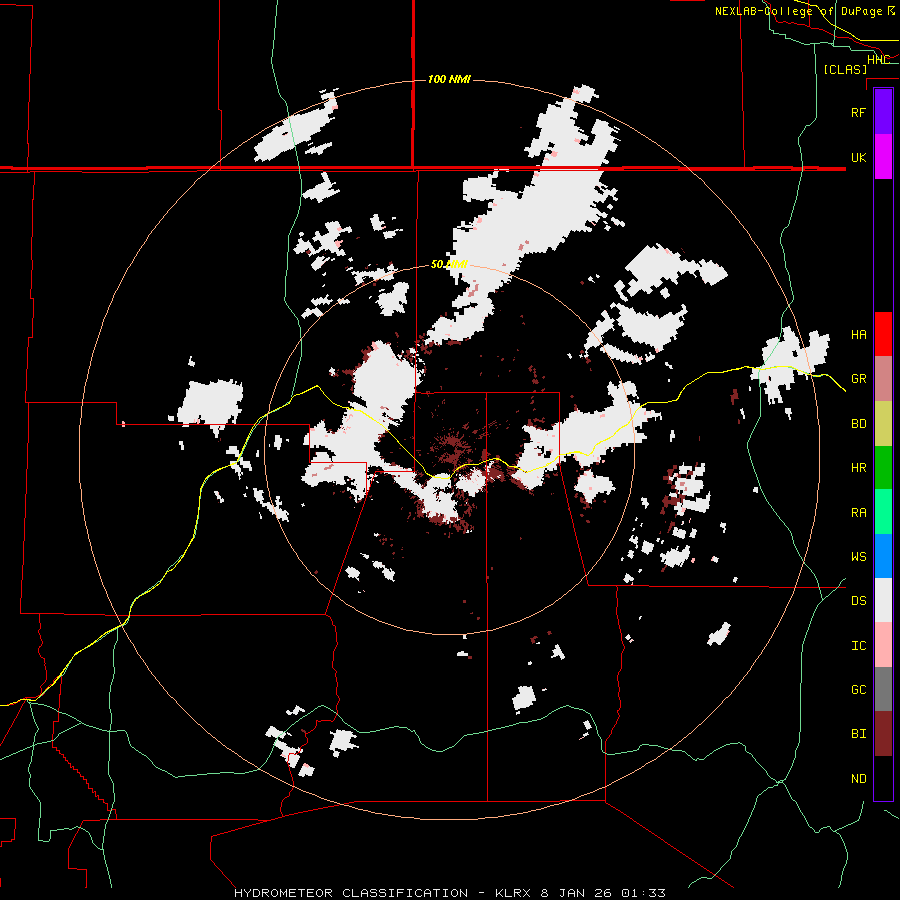Click the olive-yellow BD legend color swatch

(x=883, y=424)
